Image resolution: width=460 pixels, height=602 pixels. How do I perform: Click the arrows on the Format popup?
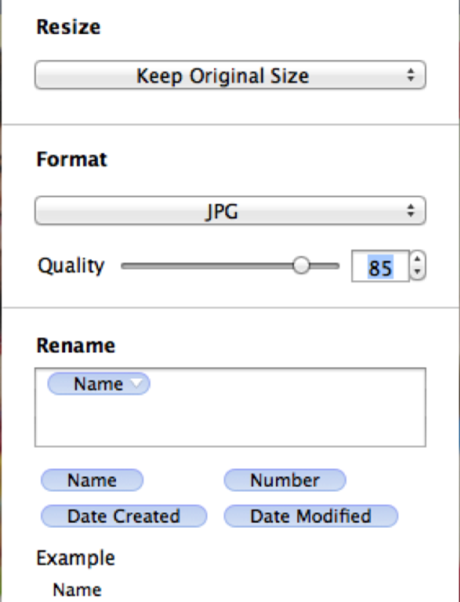[x=411, y=210]
